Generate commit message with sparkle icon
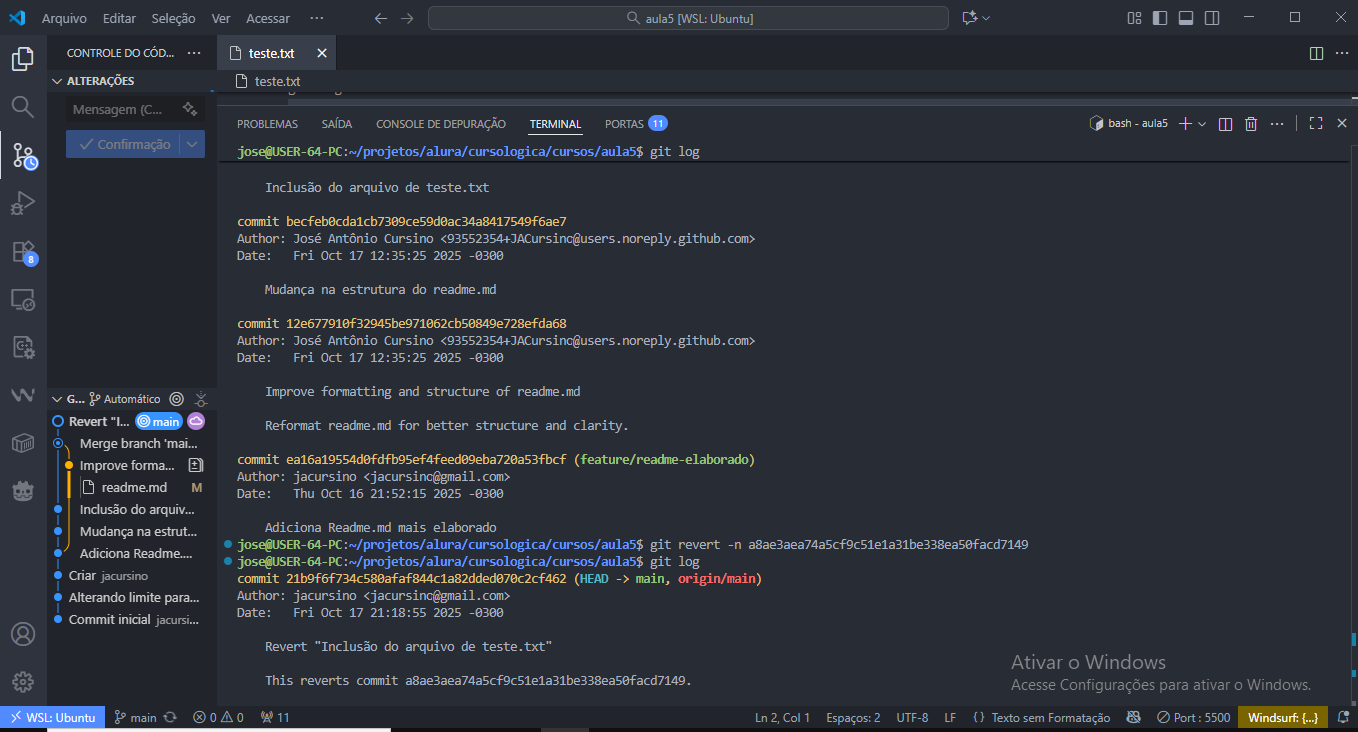This screenshot has width=1358, height=732. (190, 109)
